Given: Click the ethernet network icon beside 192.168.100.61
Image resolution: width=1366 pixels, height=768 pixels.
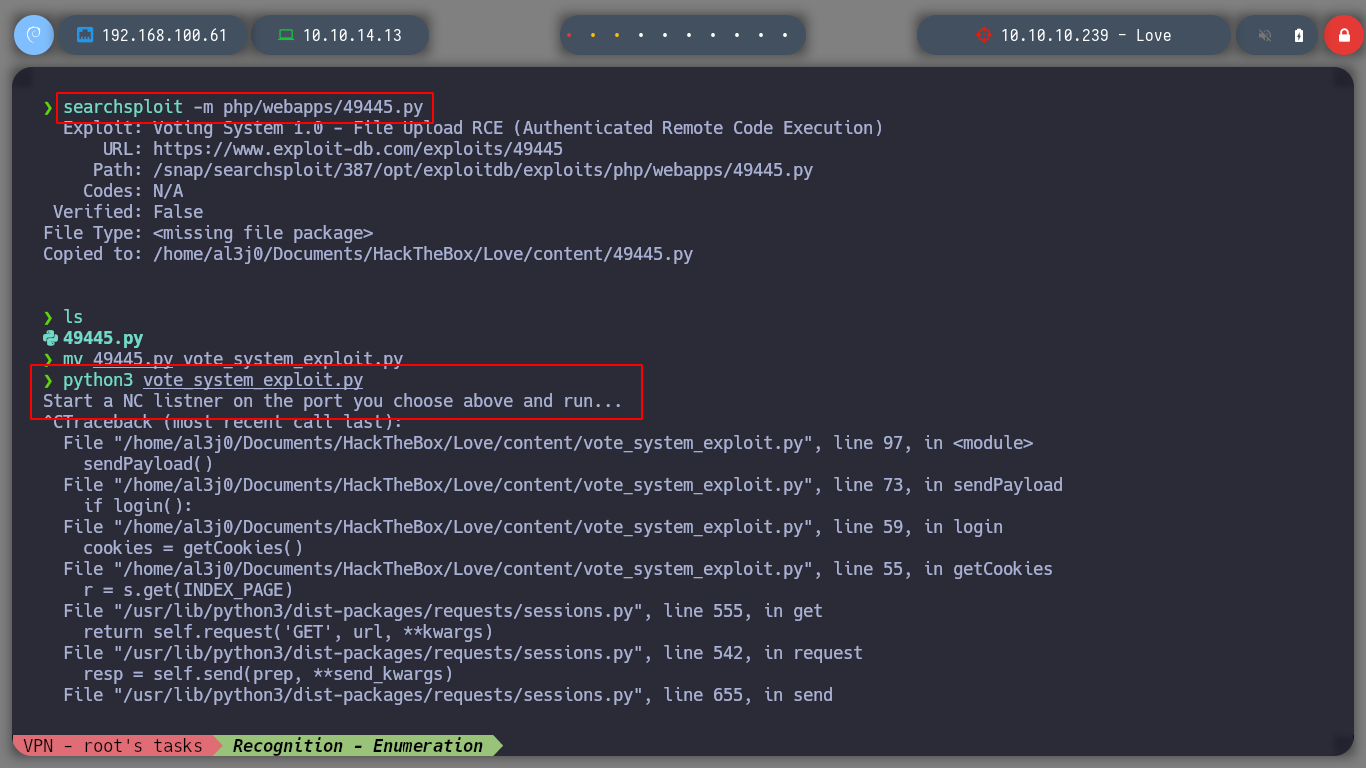Looking at the screenshot, I should coord(85,35).
